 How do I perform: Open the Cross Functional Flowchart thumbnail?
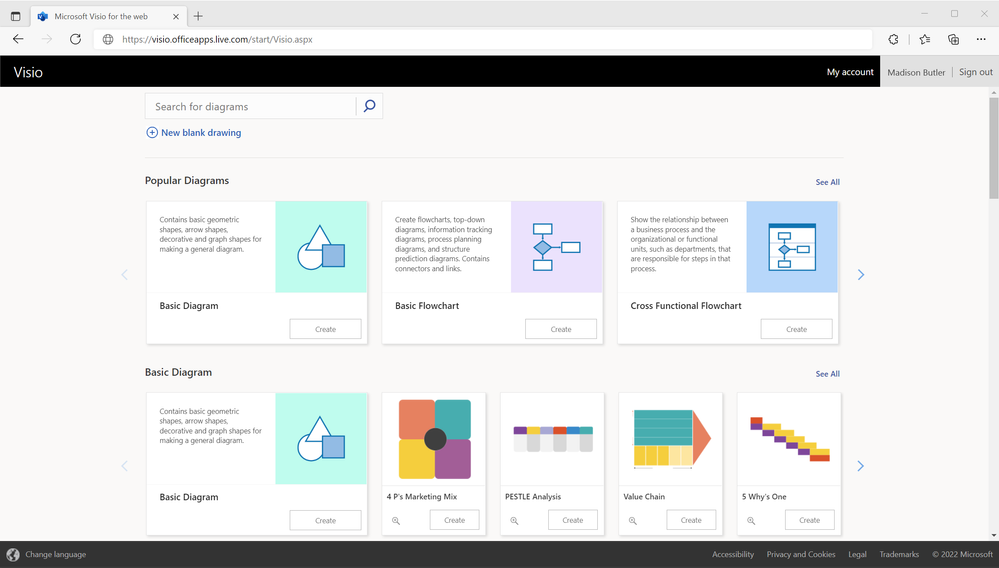click(792, 247)
